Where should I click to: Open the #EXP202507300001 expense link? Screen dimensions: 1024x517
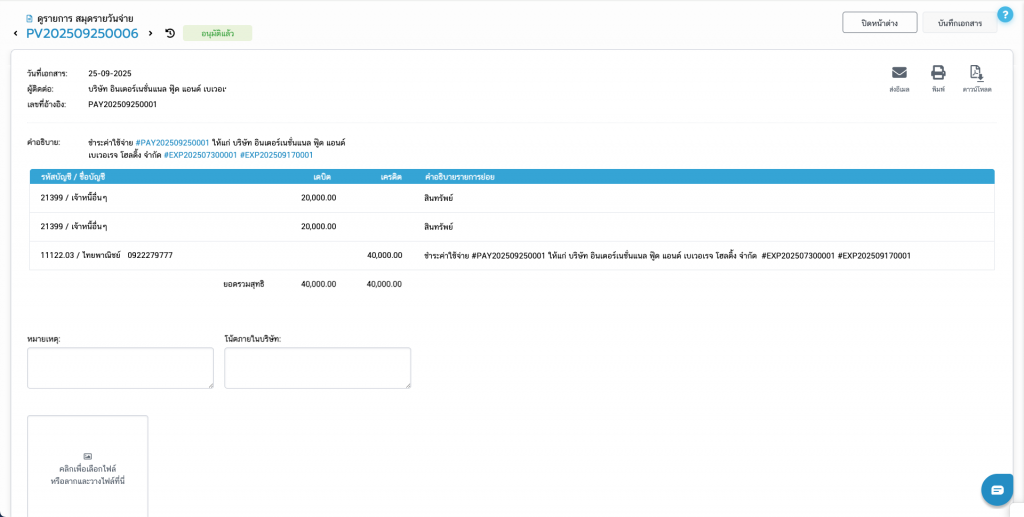200,155
